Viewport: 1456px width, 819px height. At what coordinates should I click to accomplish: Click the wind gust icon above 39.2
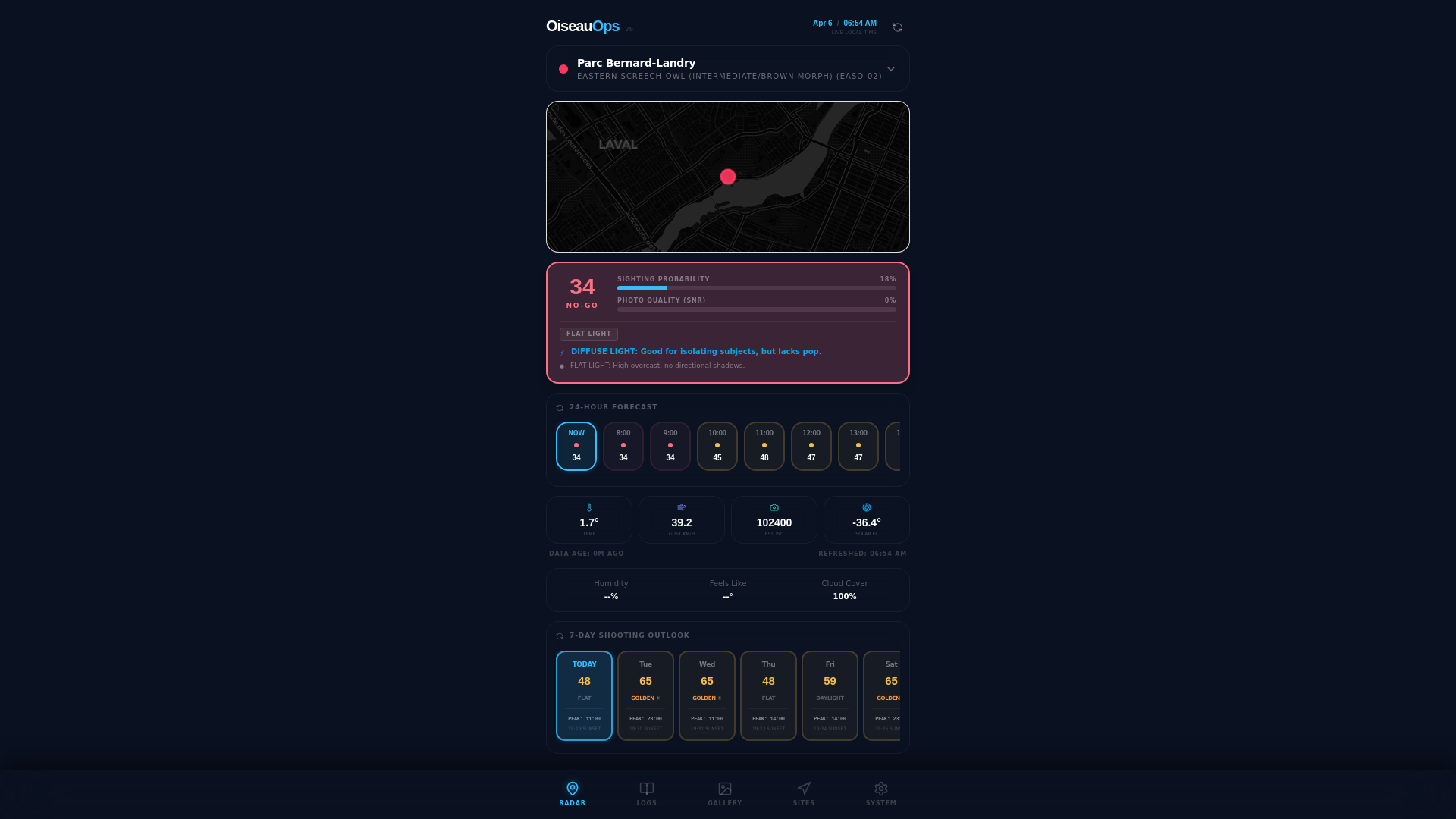point(682,507)
